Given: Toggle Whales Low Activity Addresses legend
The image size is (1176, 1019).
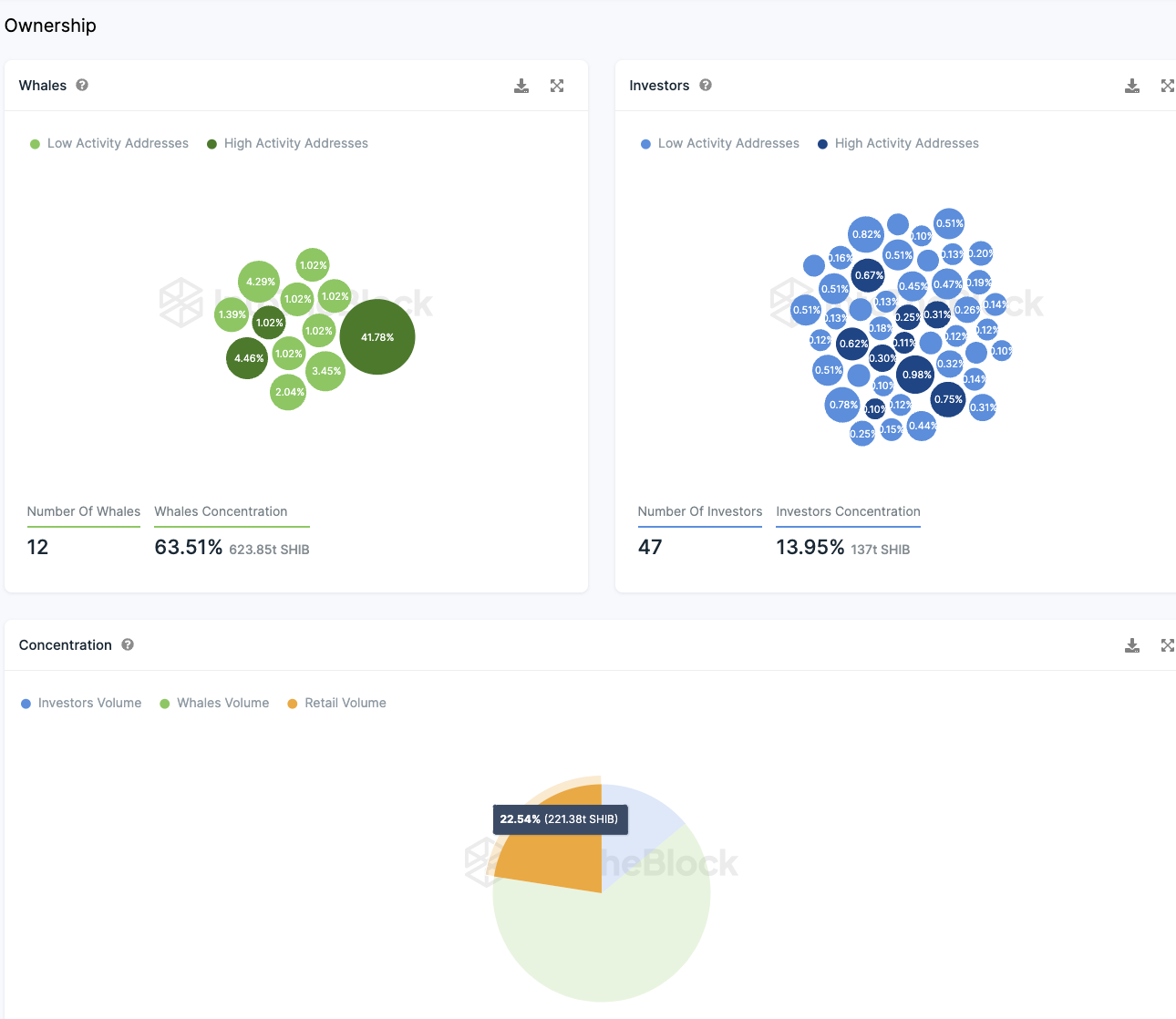Looking at the screenshot, I should (109, 143).
